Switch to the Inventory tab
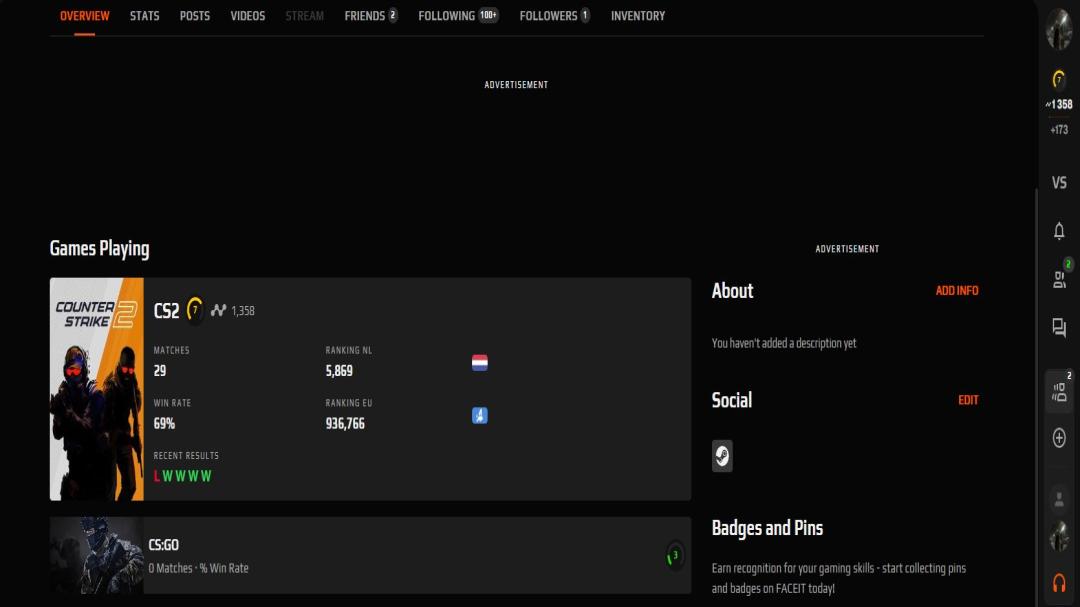Image resolution: width=1080 pixels, height=607 pixels. click(x=638, y=16)
